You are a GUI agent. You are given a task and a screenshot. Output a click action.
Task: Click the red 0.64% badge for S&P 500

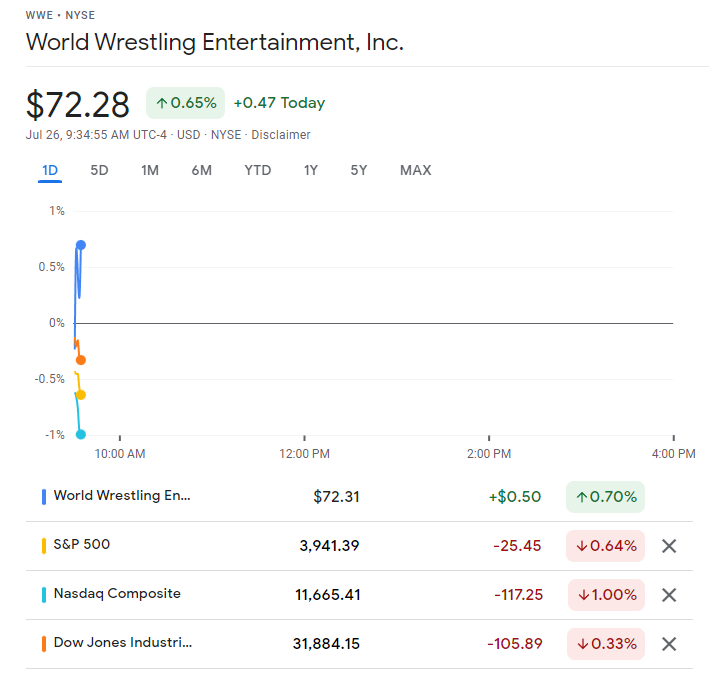605,546
